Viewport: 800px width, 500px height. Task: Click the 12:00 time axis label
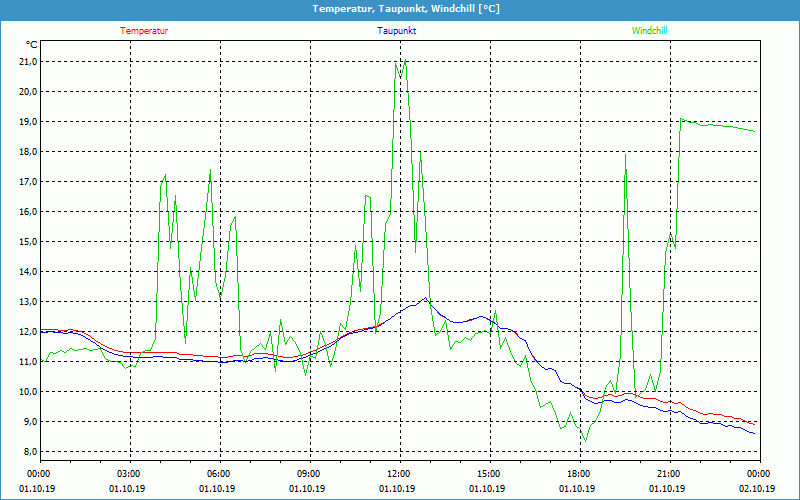(x=398, y=474)
